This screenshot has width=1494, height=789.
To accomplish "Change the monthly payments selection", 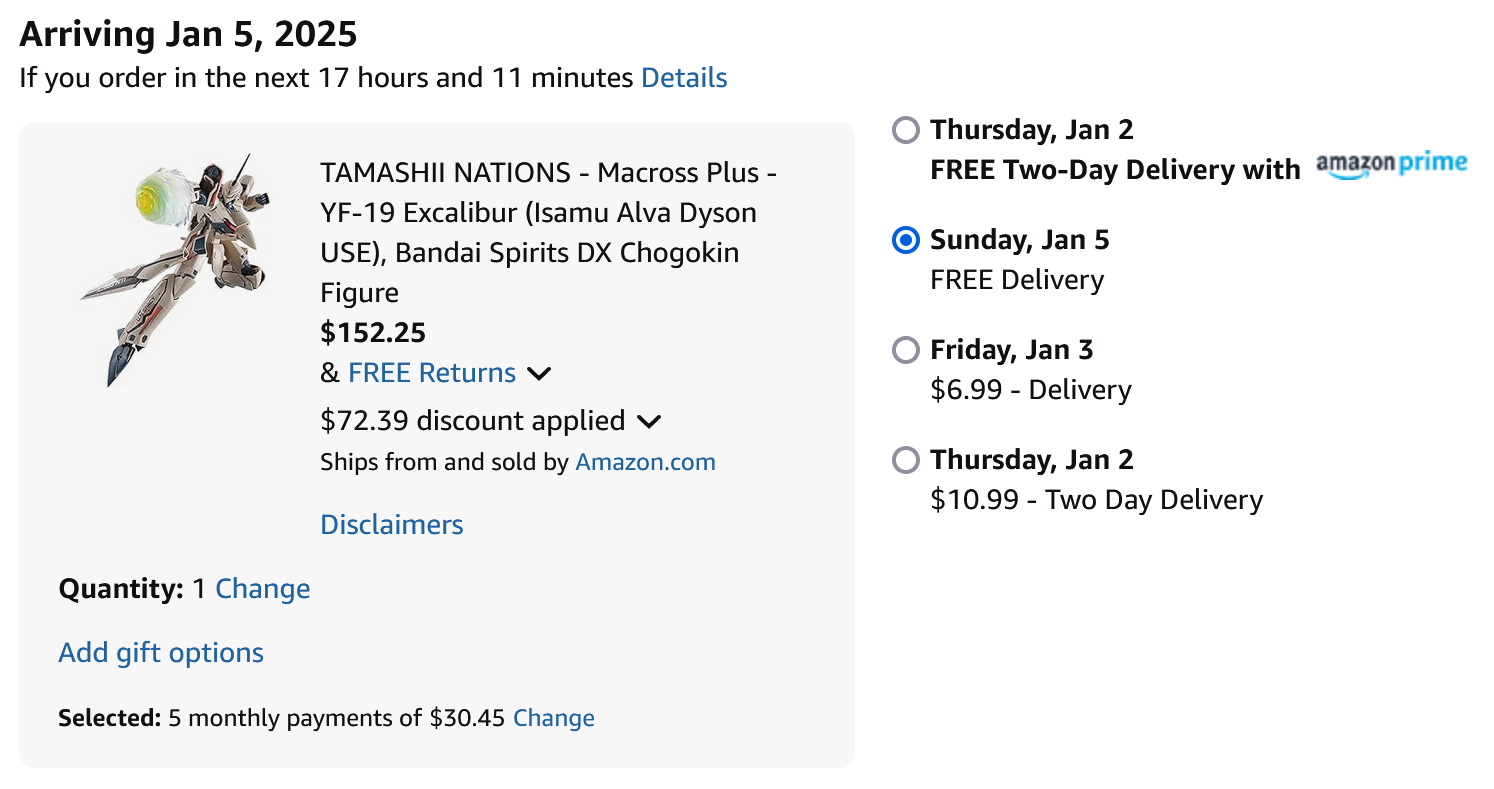I will pyautogui.click(x=554, y=718).
